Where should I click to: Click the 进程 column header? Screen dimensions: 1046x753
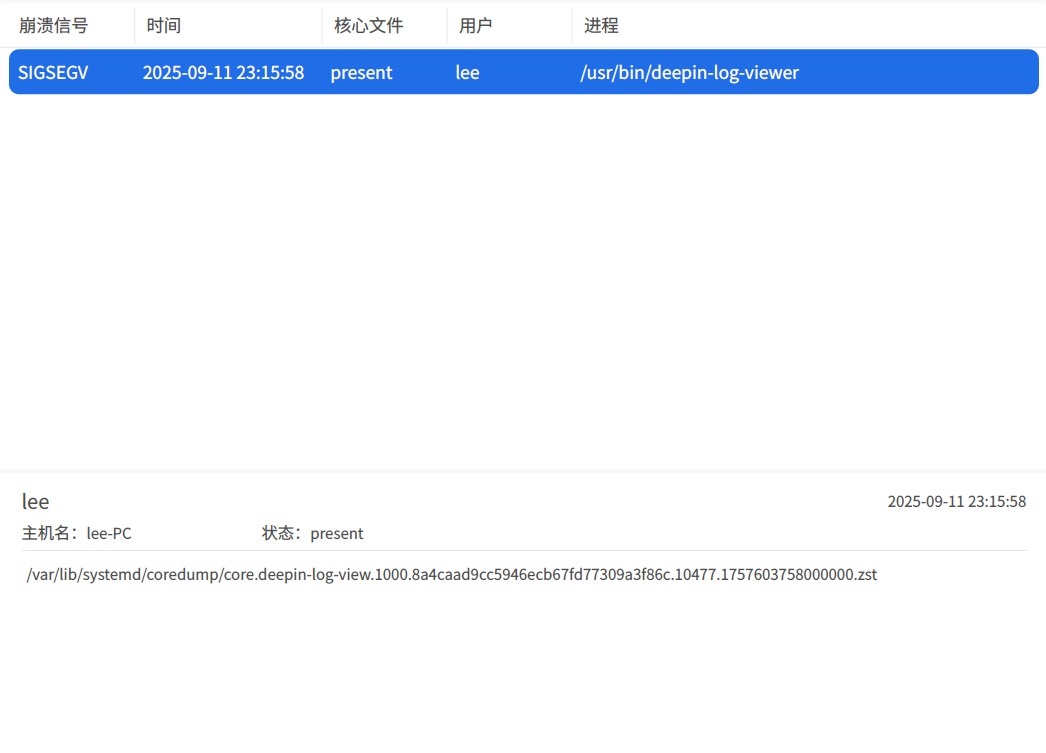tap(601, 25)
